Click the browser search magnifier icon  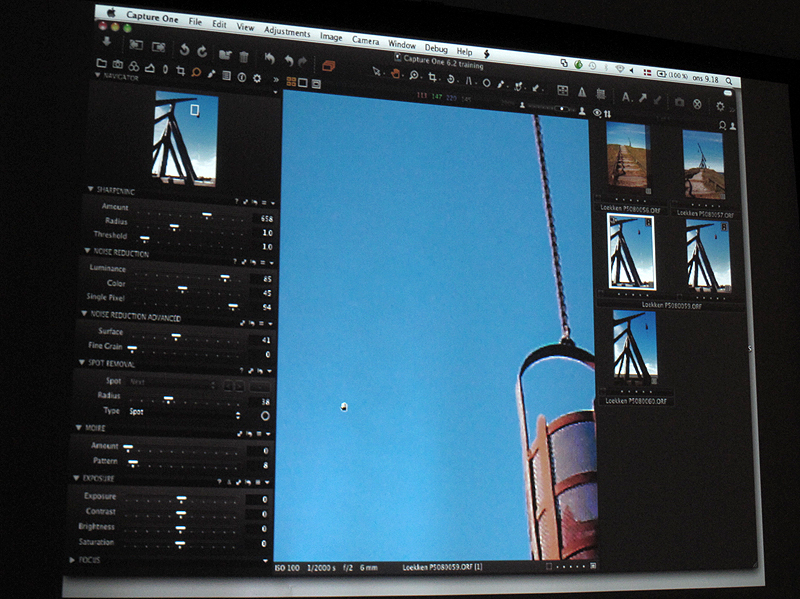[x=722, y=125]
